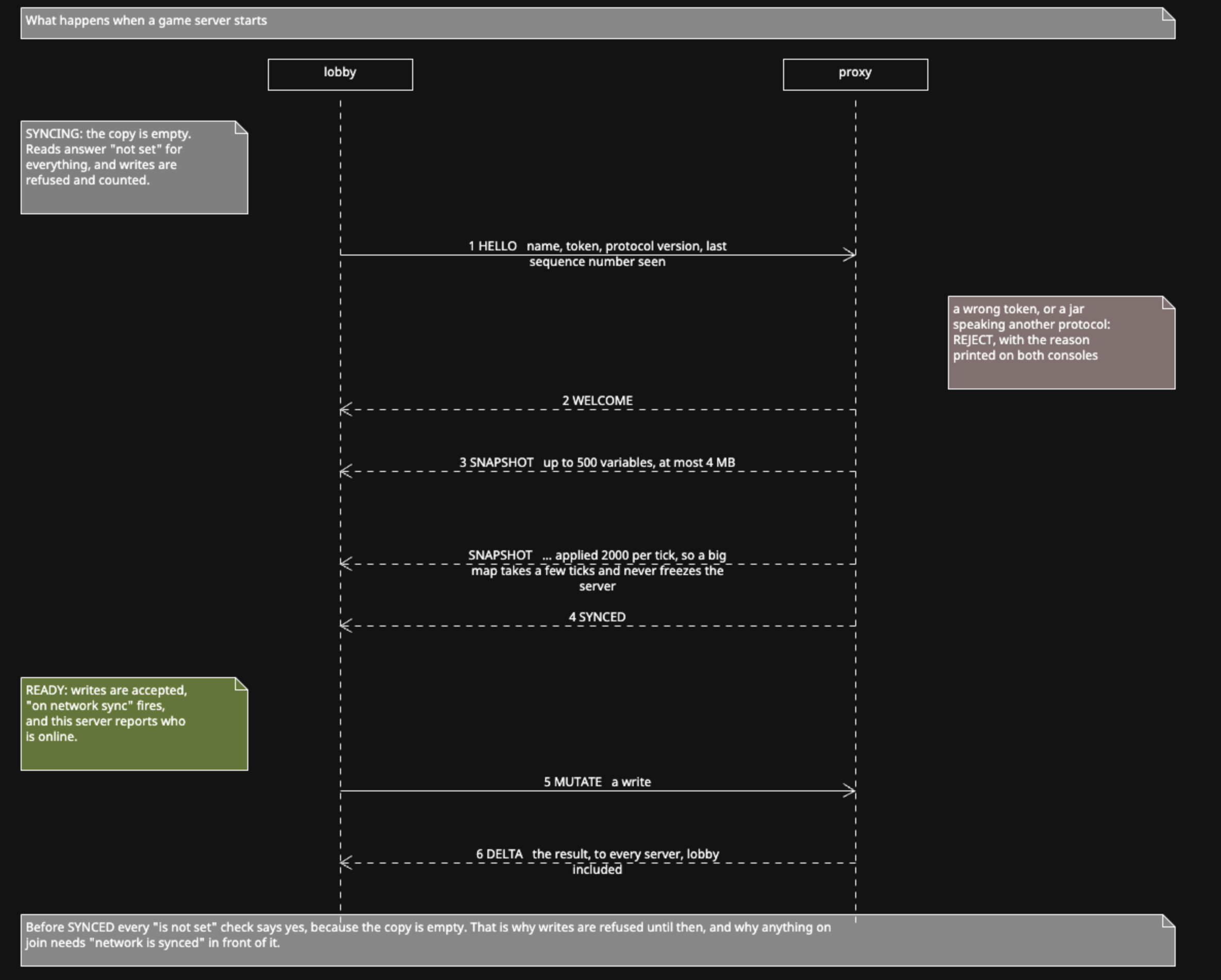Select the title note 'What happens when a game server starts'
The width and height of the screenshot is (1221, 980).
[x=598, y=23]
